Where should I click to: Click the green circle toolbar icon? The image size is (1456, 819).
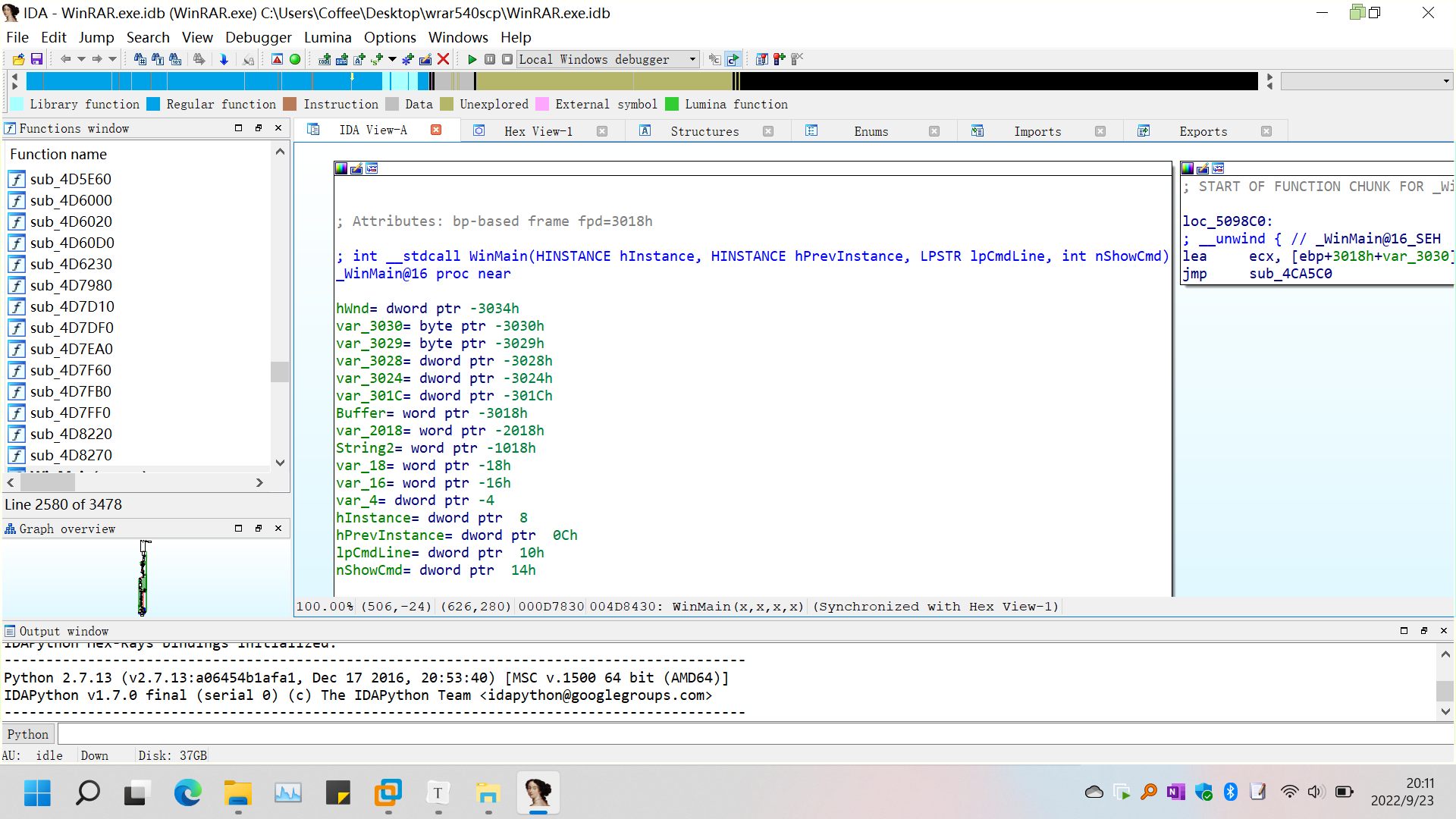coord(295,59)
